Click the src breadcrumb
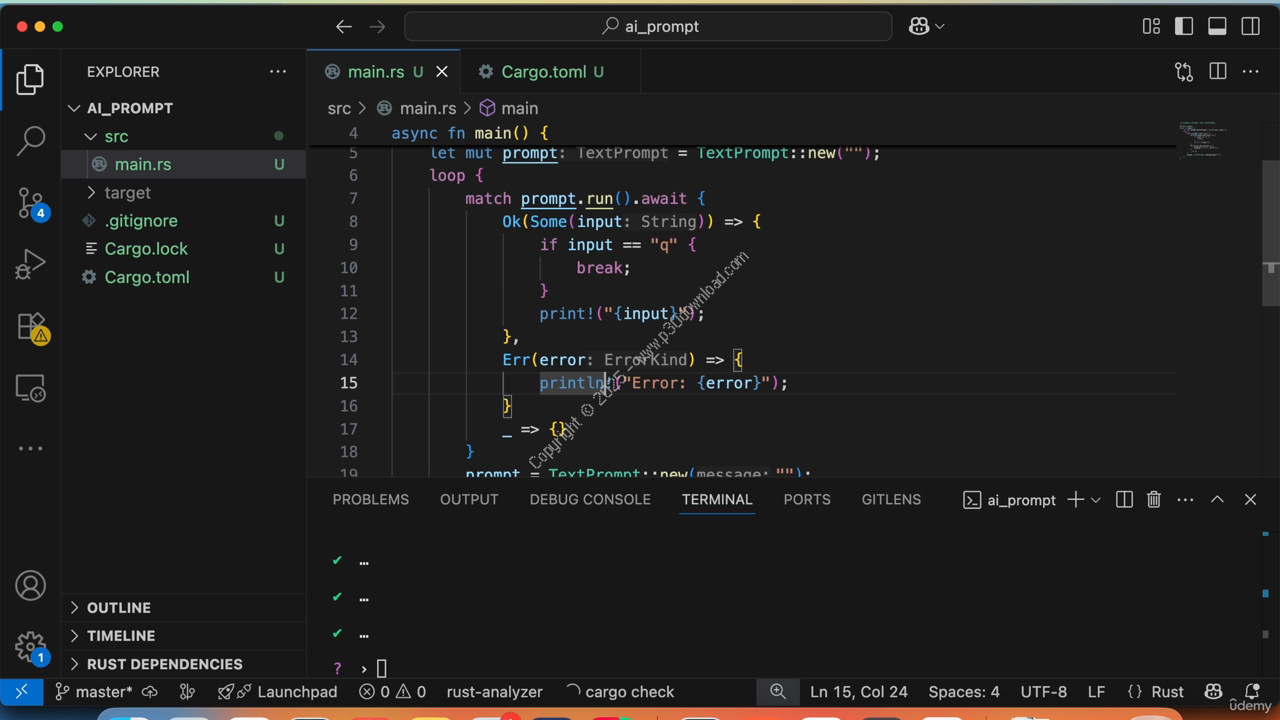Image resolution: width=1280 pixels, height=720 pixels. (x=339, y=108)
